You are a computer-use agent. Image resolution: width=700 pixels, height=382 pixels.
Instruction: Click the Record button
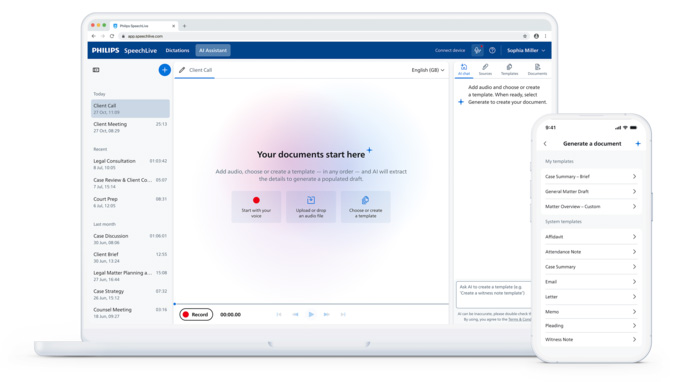(x=196, y=315)
